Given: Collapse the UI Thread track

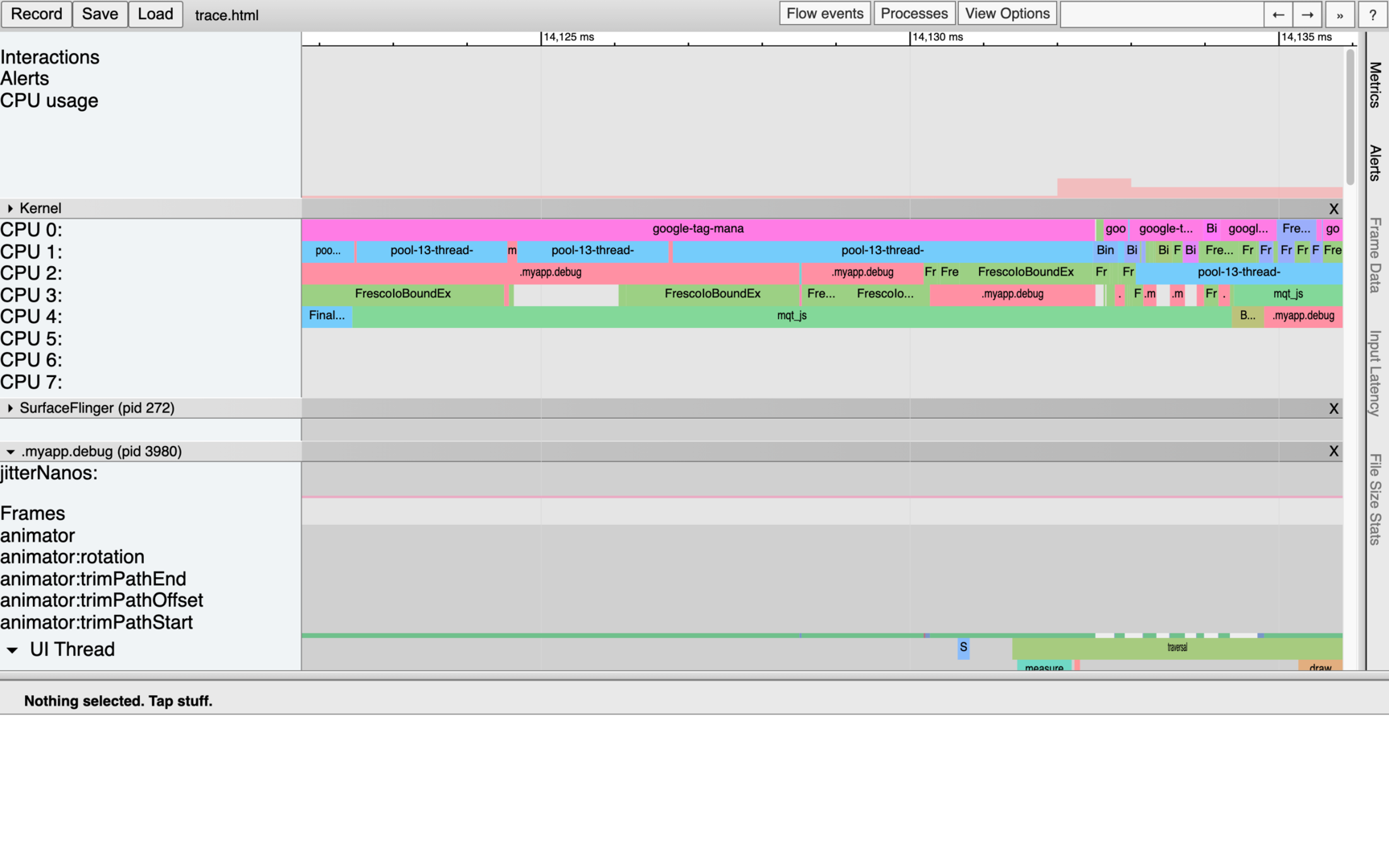Looking at the screenshot, I should point(12,649).
